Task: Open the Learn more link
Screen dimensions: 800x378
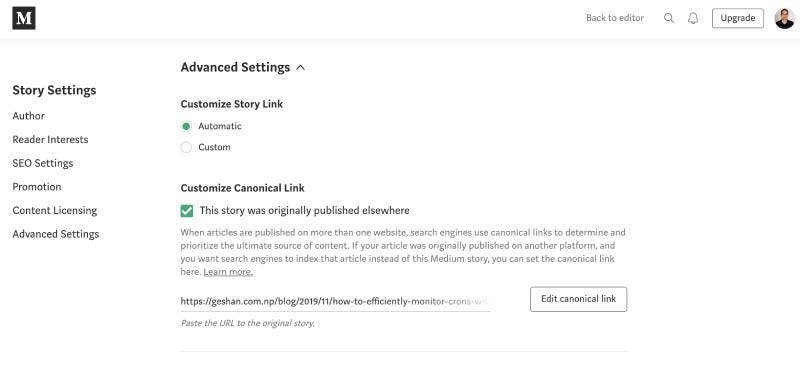Action: click(228, 272)
